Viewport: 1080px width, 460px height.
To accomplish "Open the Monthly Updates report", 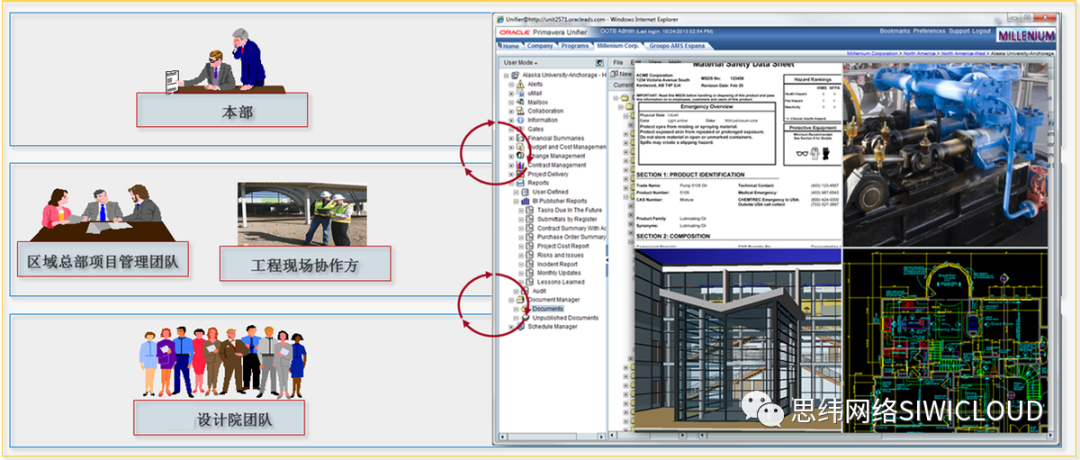I will [x=559, y=273].
